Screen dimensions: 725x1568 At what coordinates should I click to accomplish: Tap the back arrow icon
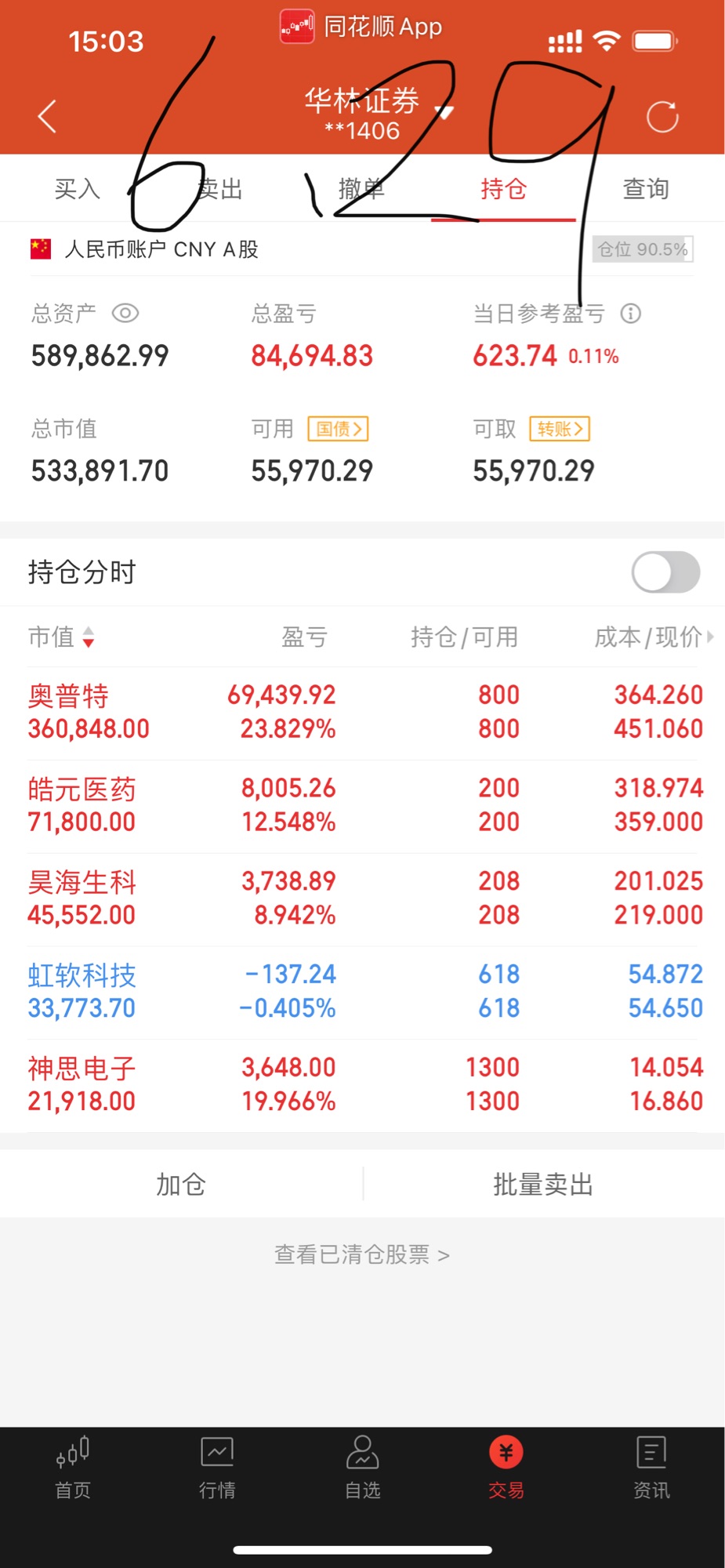48,117
